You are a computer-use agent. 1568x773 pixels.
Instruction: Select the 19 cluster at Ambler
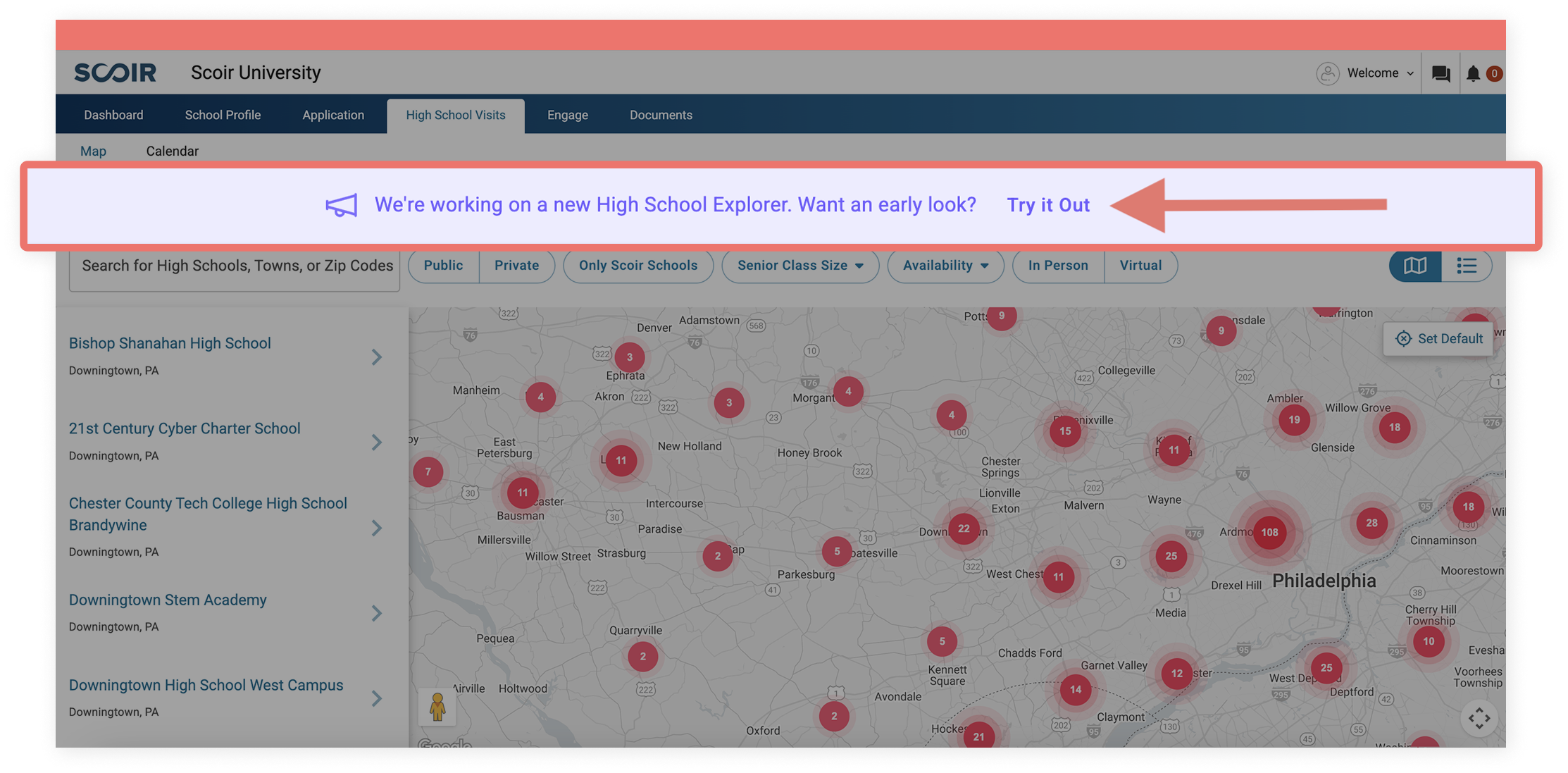(1294, 420)
